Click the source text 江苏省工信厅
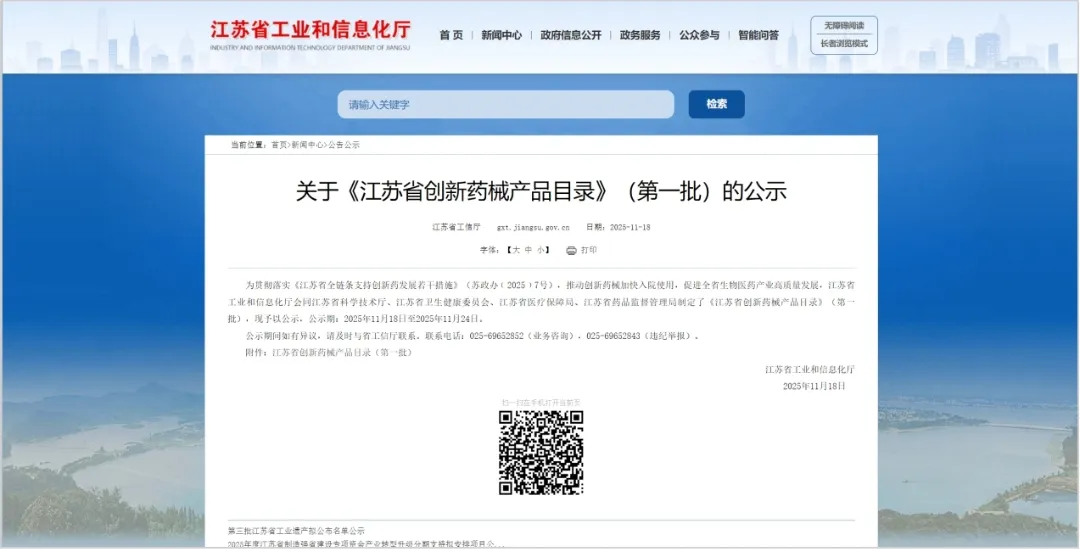The image size is (1080, 549). tap(456, 227)
